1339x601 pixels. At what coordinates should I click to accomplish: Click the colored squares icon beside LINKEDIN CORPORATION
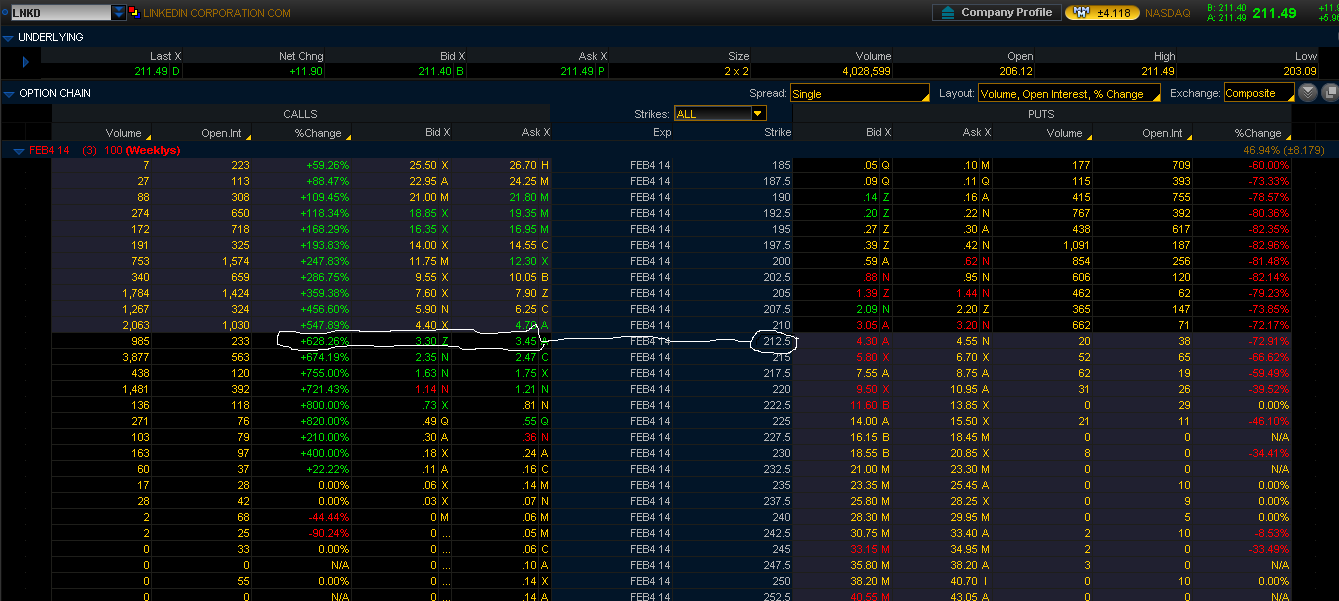click(x=133, y=13)
